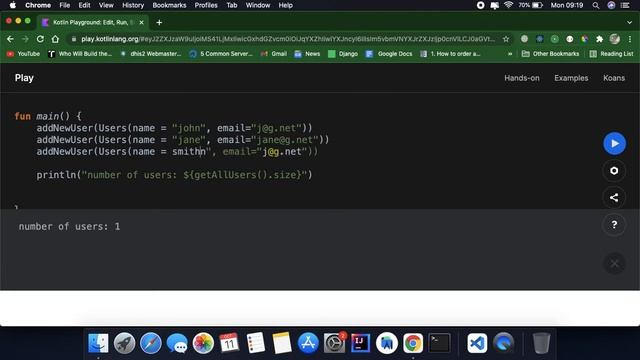Open the Profiles menu
Screen dimensions: 640x360
[x=206, y=5]
